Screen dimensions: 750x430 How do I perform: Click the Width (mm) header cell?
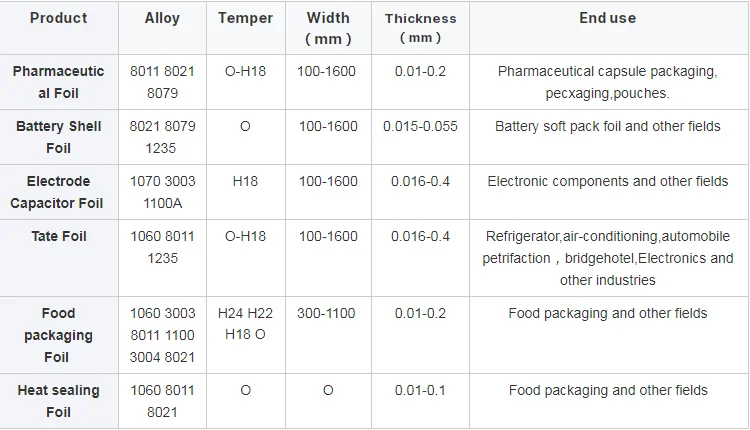(x=328, y=28)
